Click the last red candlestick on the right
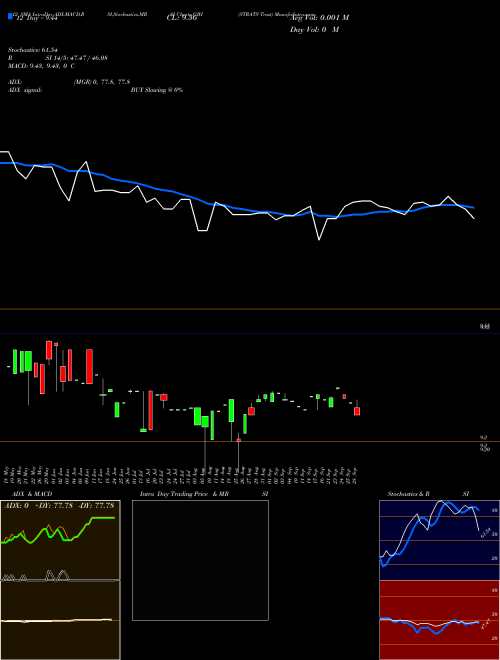The image size is (500, 660). point(357,411)
